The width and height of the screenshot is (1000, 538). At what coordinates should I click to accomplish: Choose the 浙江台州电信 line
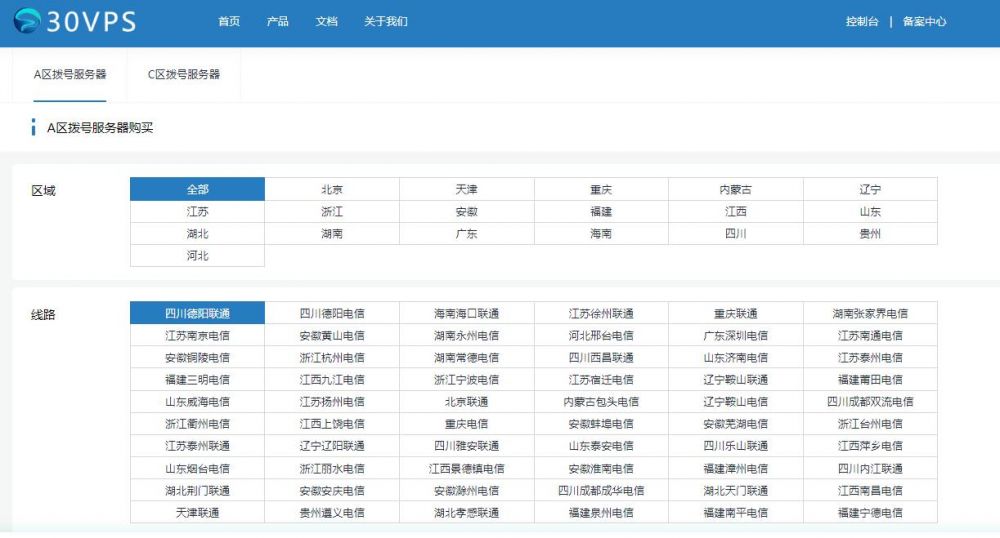(x=870, y=424)
